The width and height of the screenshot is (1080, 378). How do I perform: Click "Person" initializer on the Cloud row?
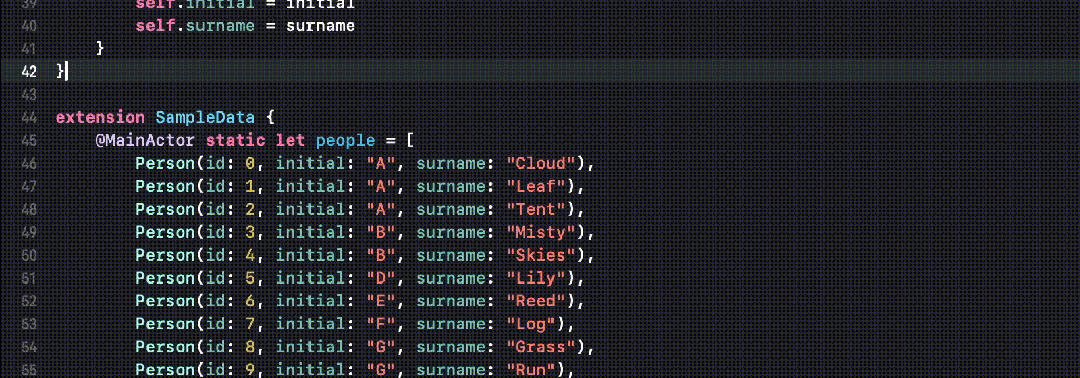(165, 164)
